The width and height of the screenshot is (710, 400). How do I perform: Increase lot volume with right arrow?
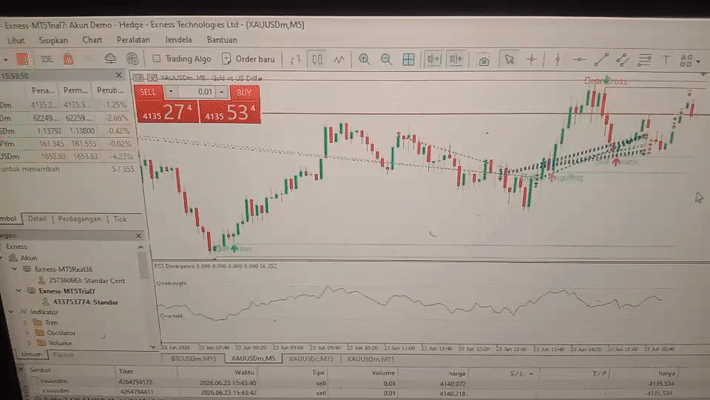[x=222, y=92]
